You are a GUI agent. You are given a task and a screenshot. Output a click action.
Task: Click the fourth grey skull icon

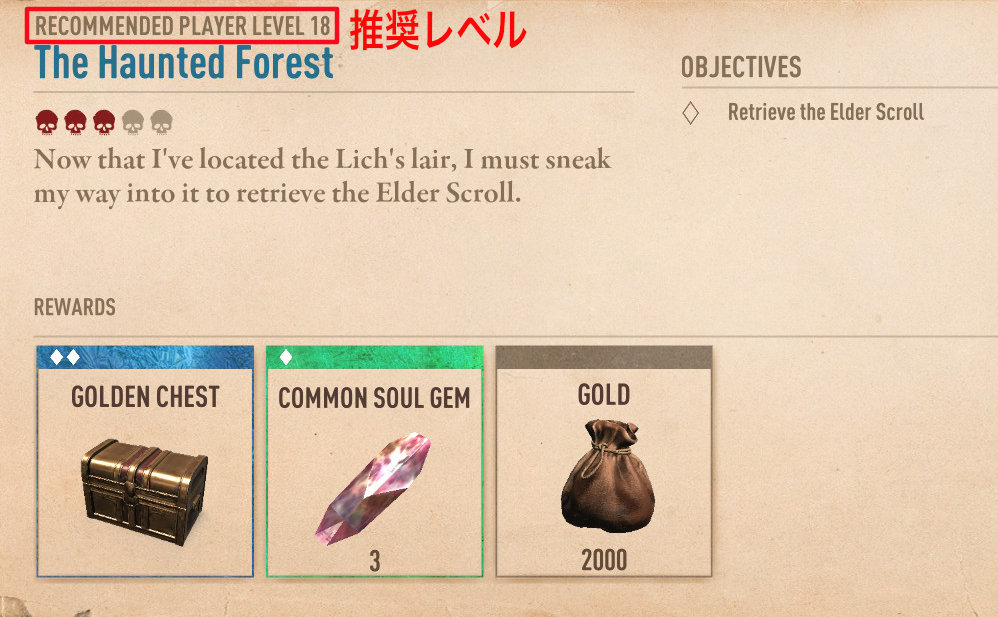point(133,122)
